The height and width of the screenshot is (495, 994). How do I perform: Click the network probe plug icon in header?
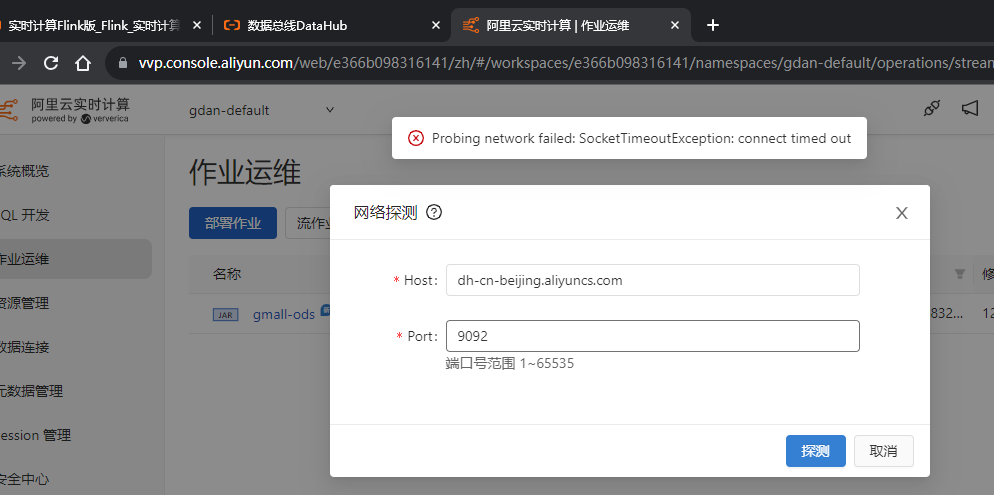tap(931, 108)
